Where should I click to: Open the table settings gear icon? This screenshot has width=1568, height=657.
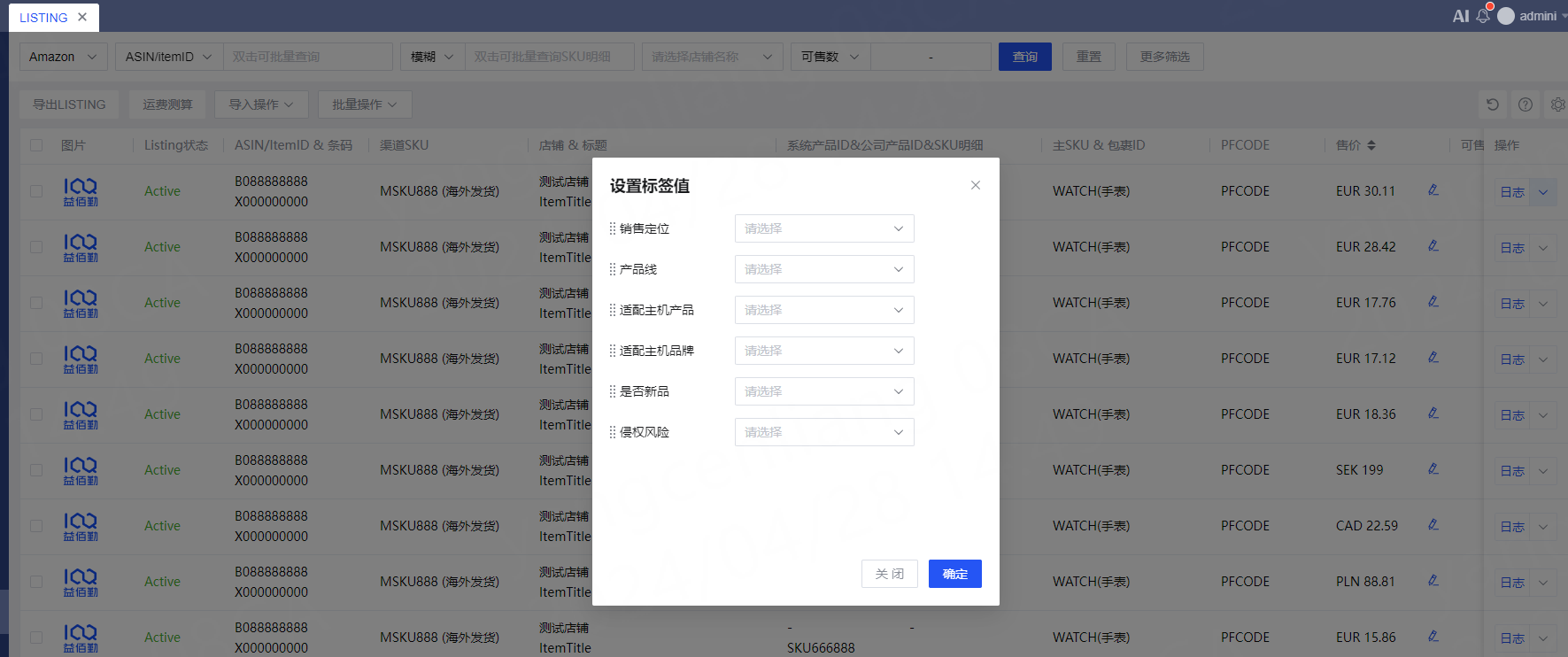pyautogui.click(x=1557, y=104)
